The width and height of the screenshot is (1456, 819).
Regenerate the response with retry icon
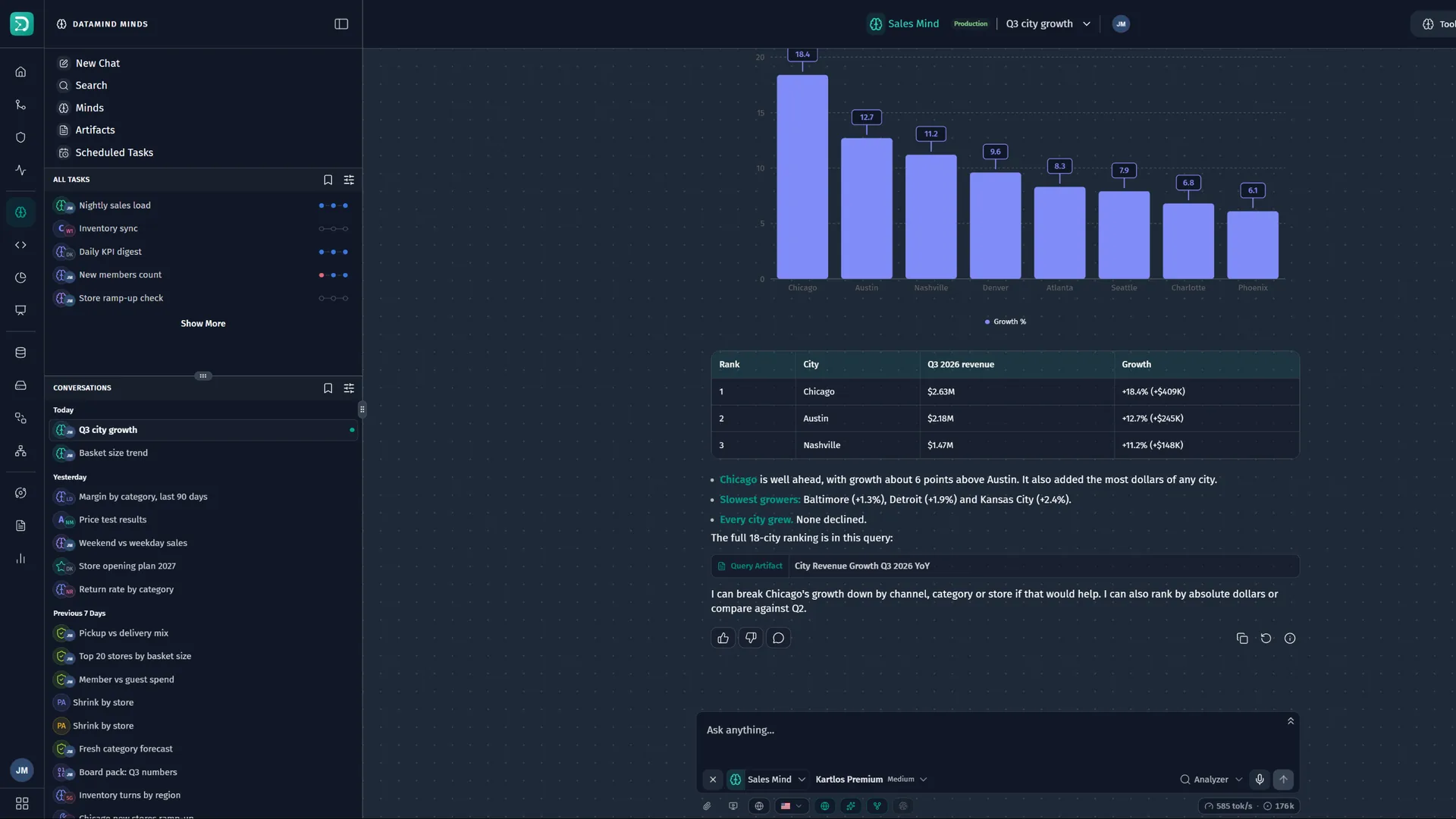pyautogui.click(x=1266, y=639)
